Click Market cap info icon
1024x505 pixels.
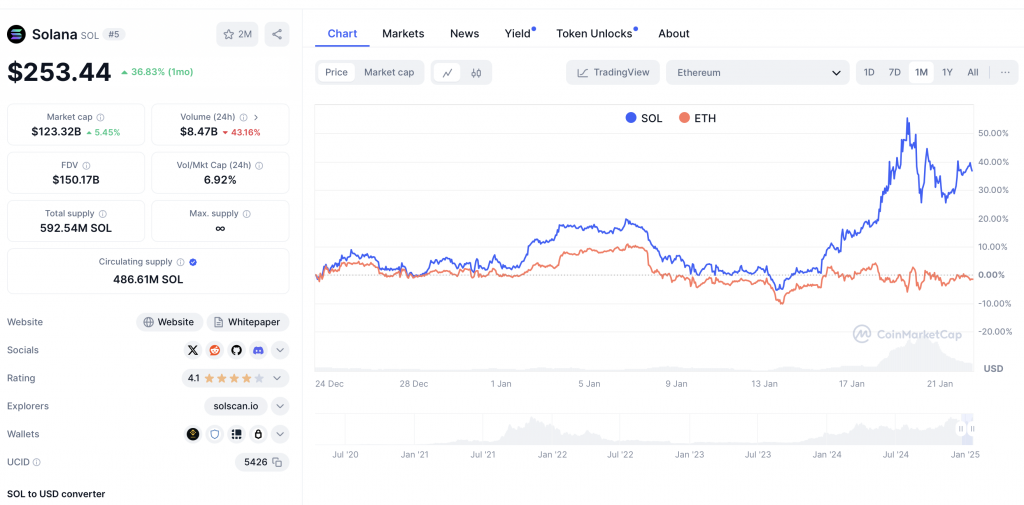pos(101,118)
